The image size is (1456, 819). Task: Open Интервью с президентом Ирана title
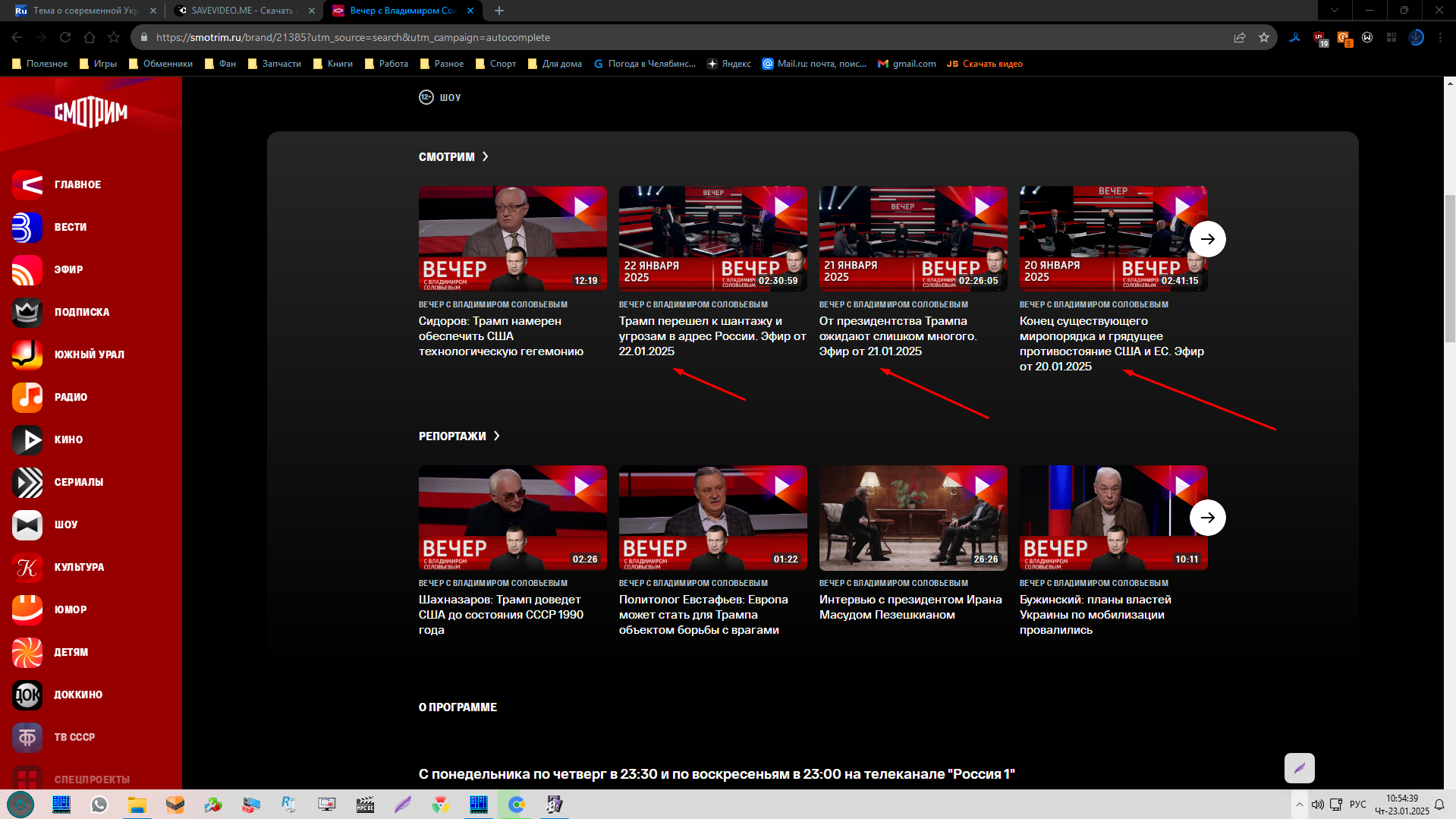(x=910, y=607)
